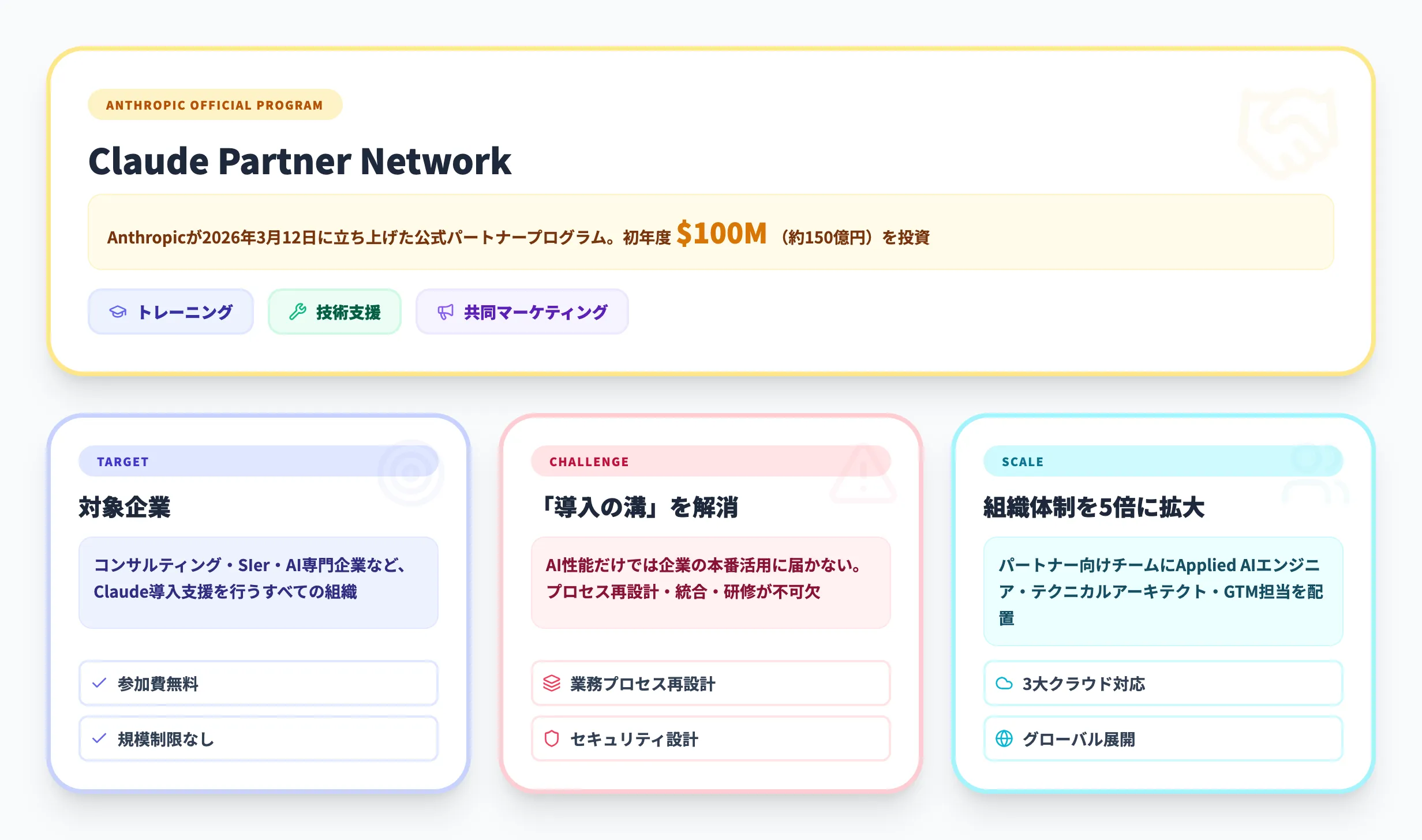This screenshot has width=1422, height=840.
Task: Click the handshake watermark icon top right
Action: click(1288, 133)
